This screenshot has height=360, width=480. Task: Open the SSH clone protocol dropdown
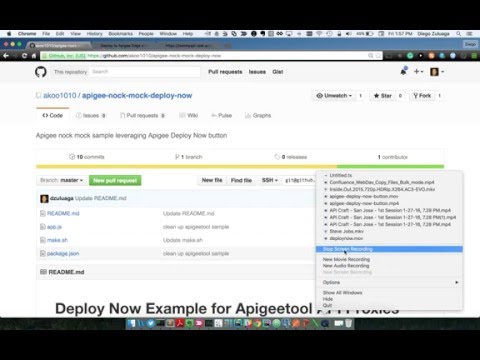(269, 180)
